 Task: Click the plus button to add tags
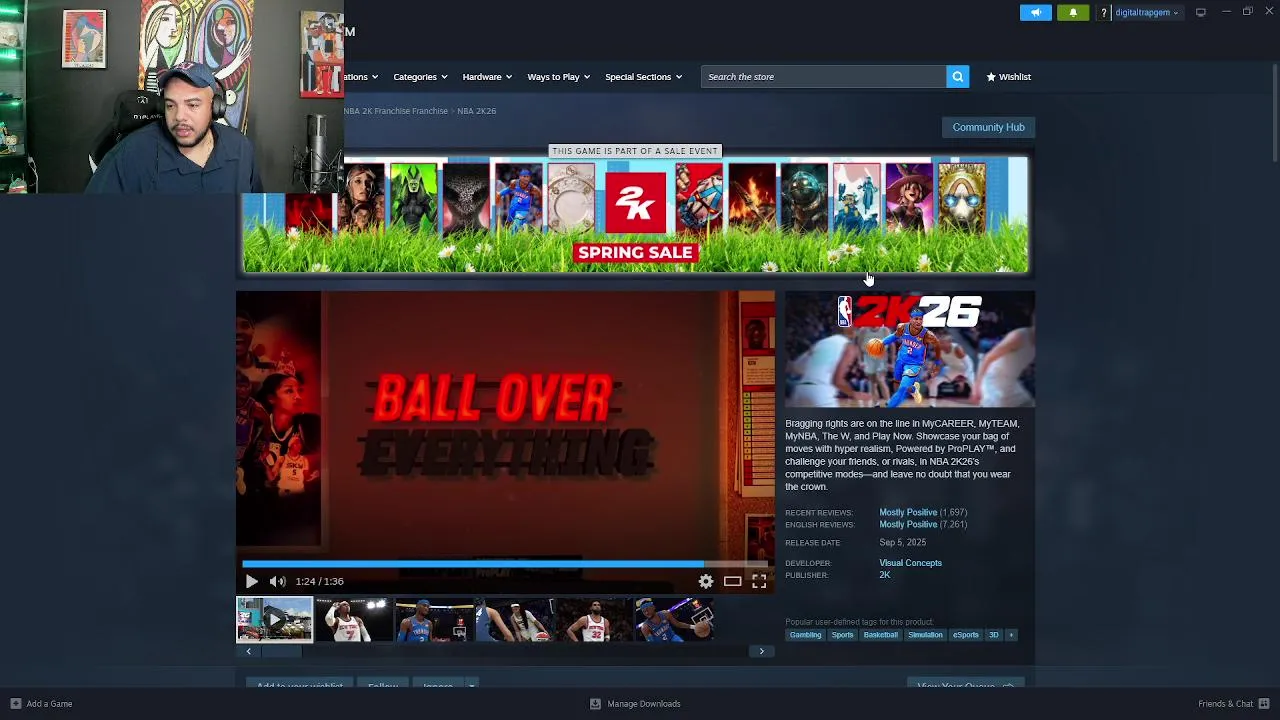1011,635
